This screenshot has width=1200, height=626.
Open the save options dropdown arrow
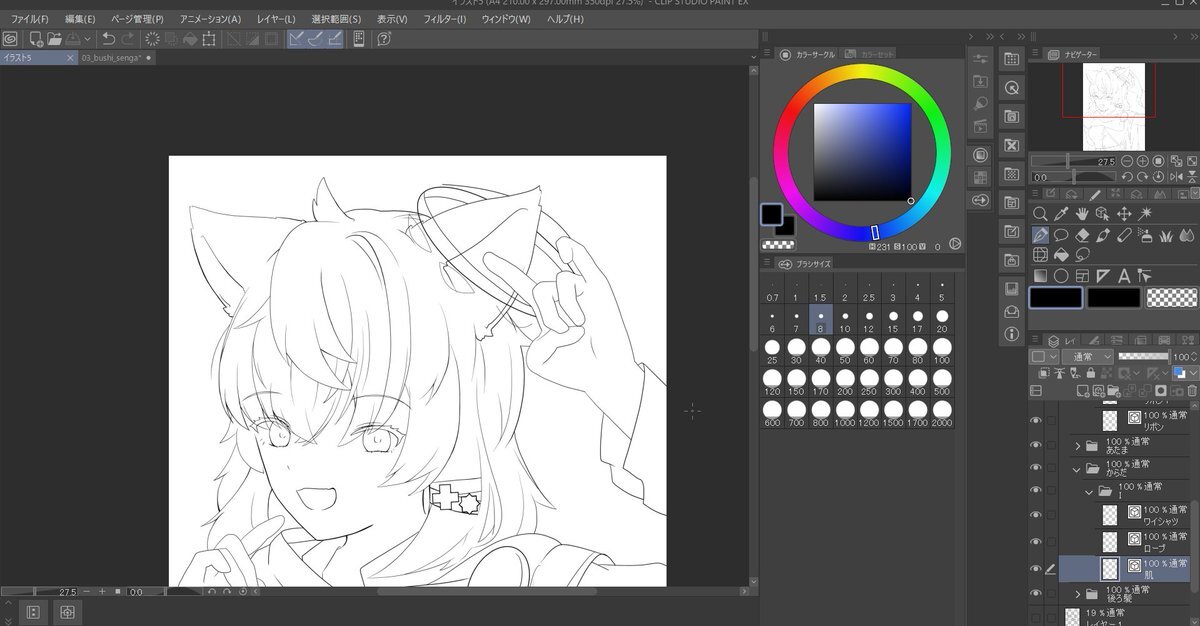pos(88,39)
